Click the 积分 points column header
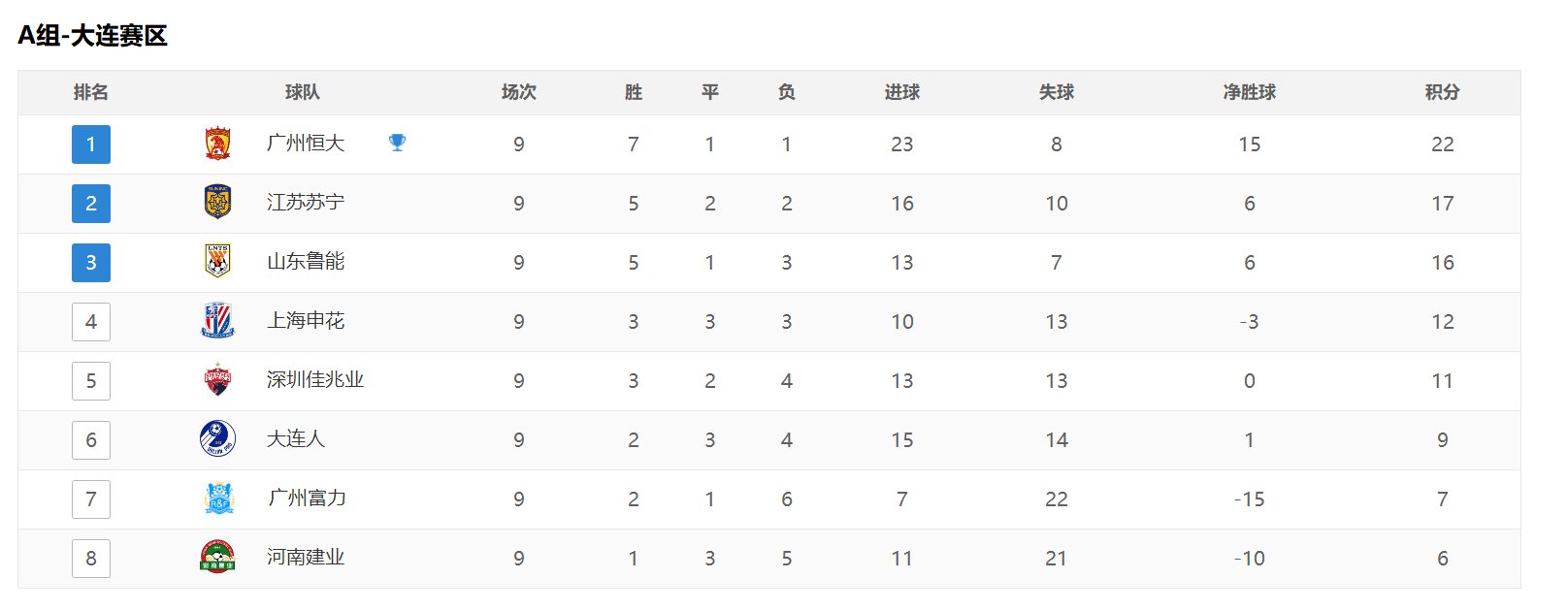Viewport: 1568px width, 611px height. pyautogui.click(x=1442, y=92)
